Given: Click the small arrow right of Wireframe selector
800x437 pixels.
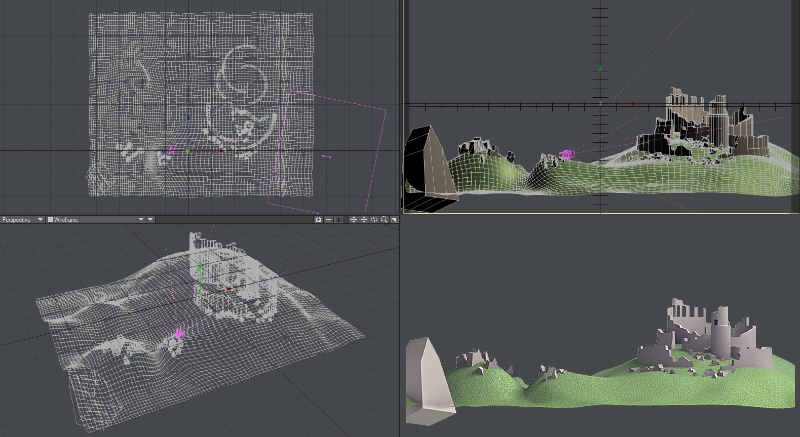Looking at the screenshot, I should point(151,219).
